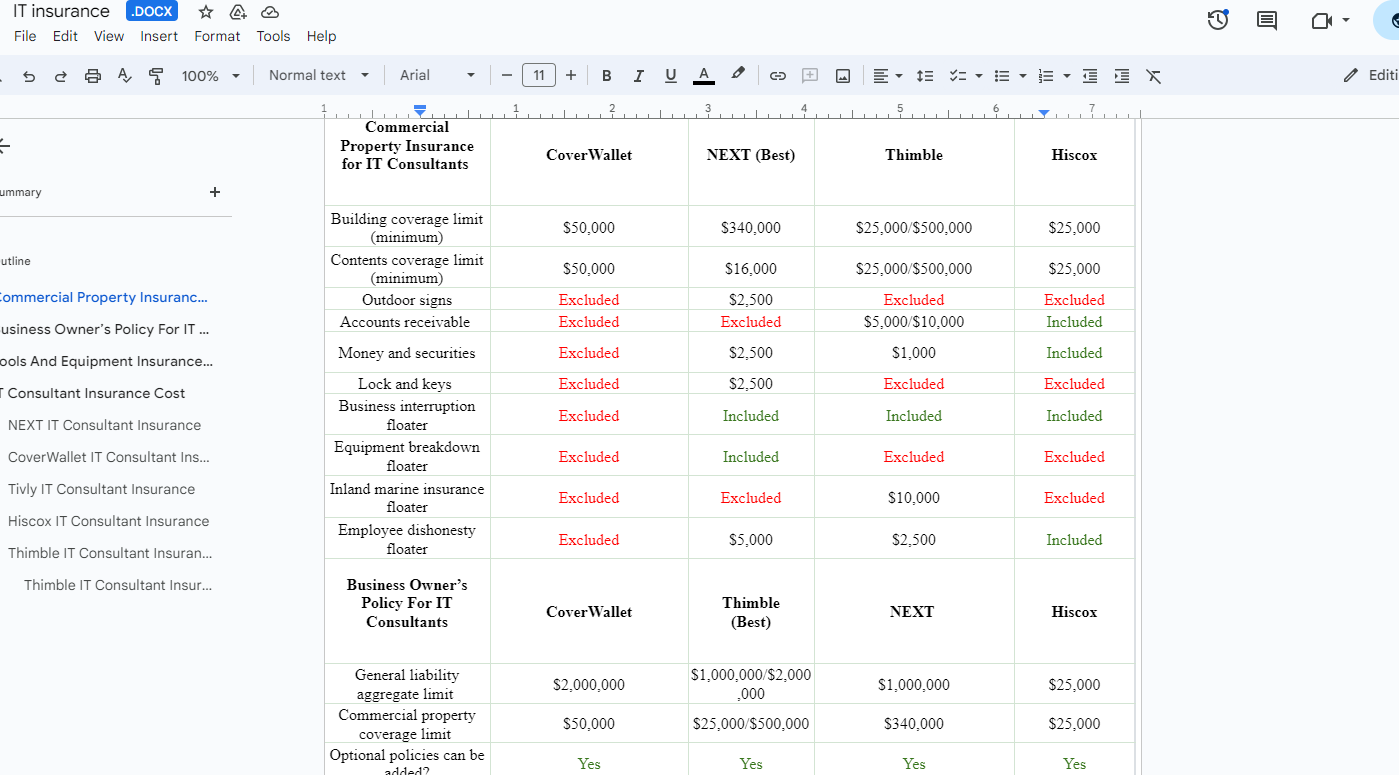Open the Format menu

point(217,36)
